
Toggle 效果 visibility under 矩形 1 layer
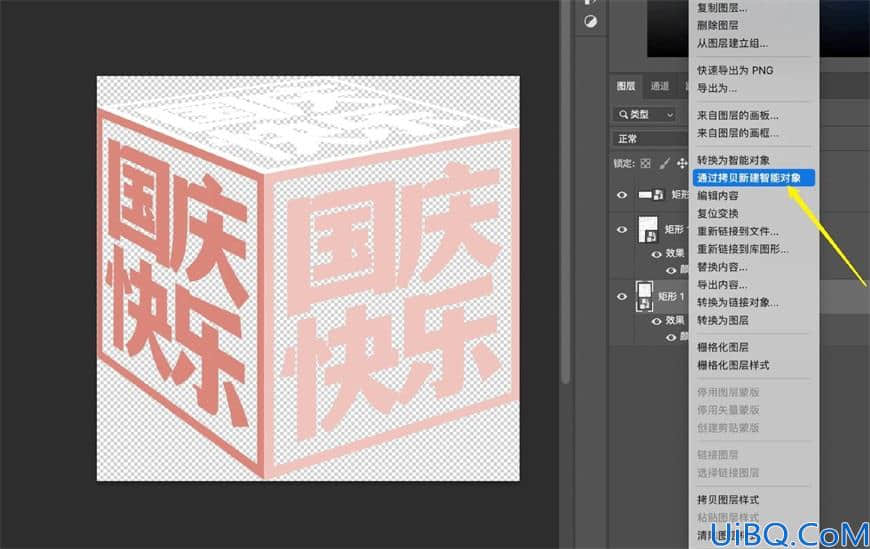tap(656, 321)
